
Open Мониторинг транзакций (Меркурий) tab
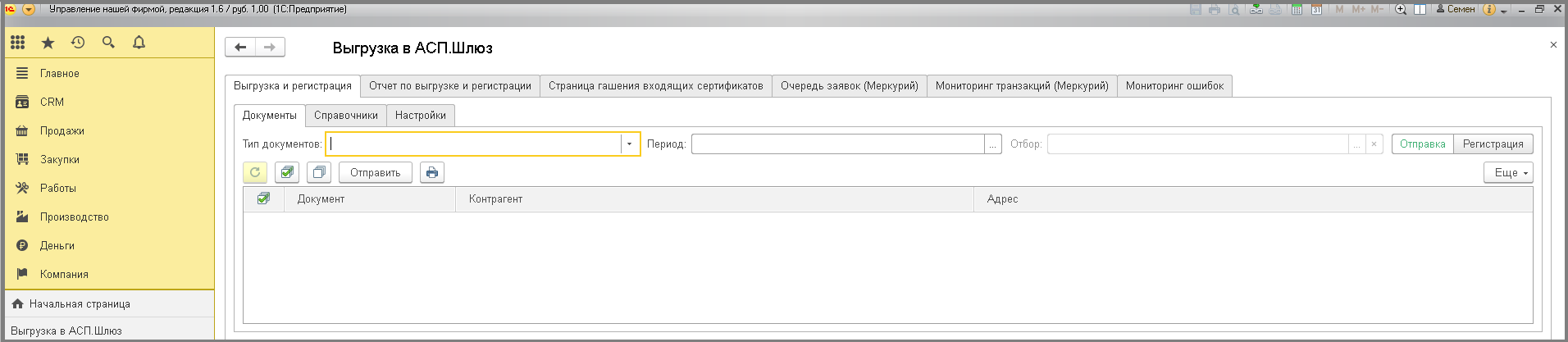tap(1022, 85)
